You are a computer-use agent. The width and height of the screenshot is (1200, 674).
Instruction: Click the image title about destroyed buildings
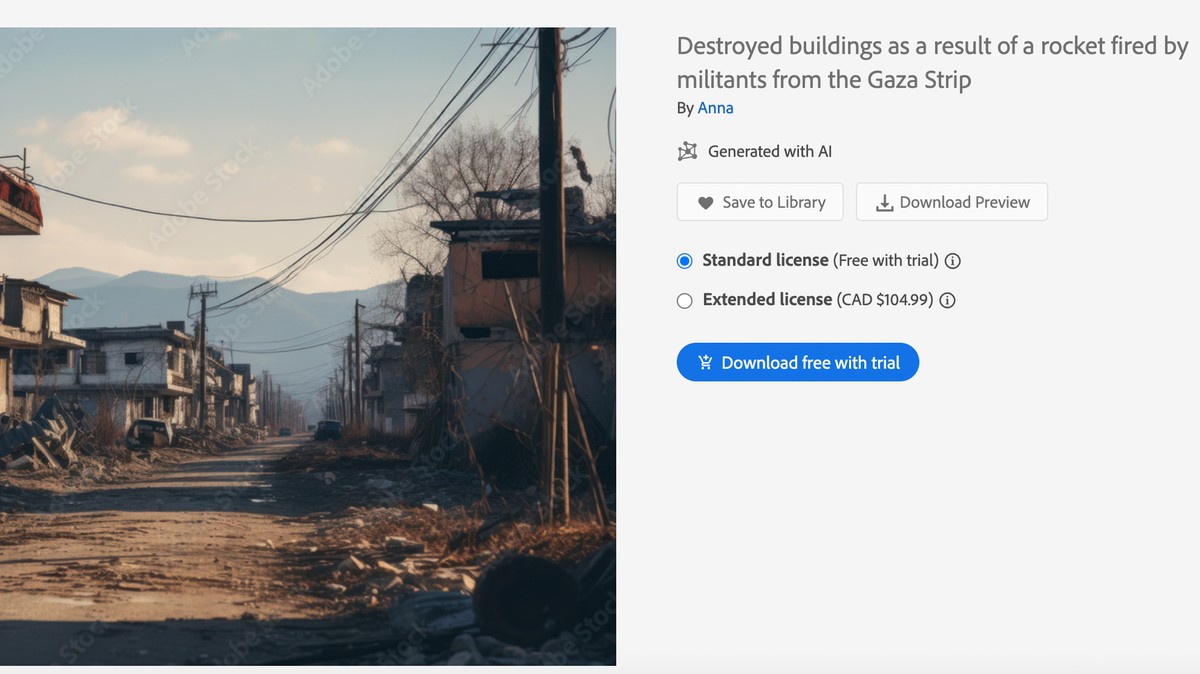click(931, 62)
